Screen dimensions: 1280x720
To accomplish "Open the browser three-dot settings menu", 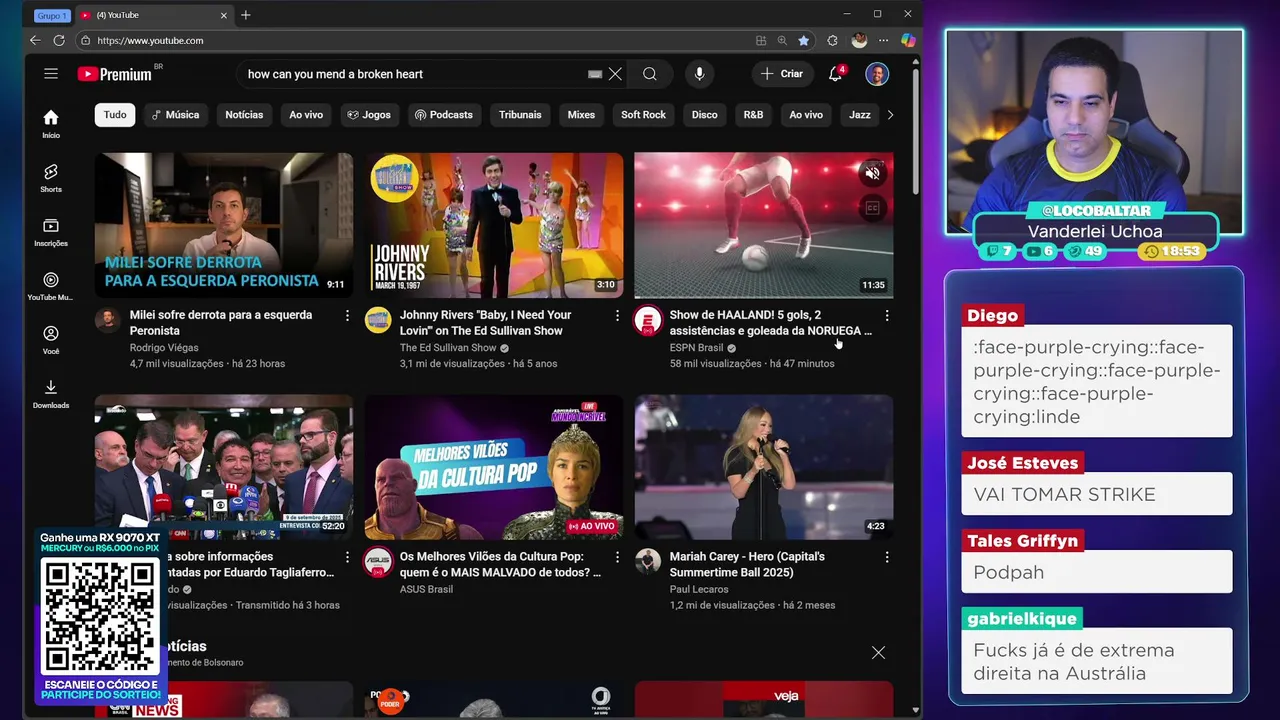I will point(883,40).
